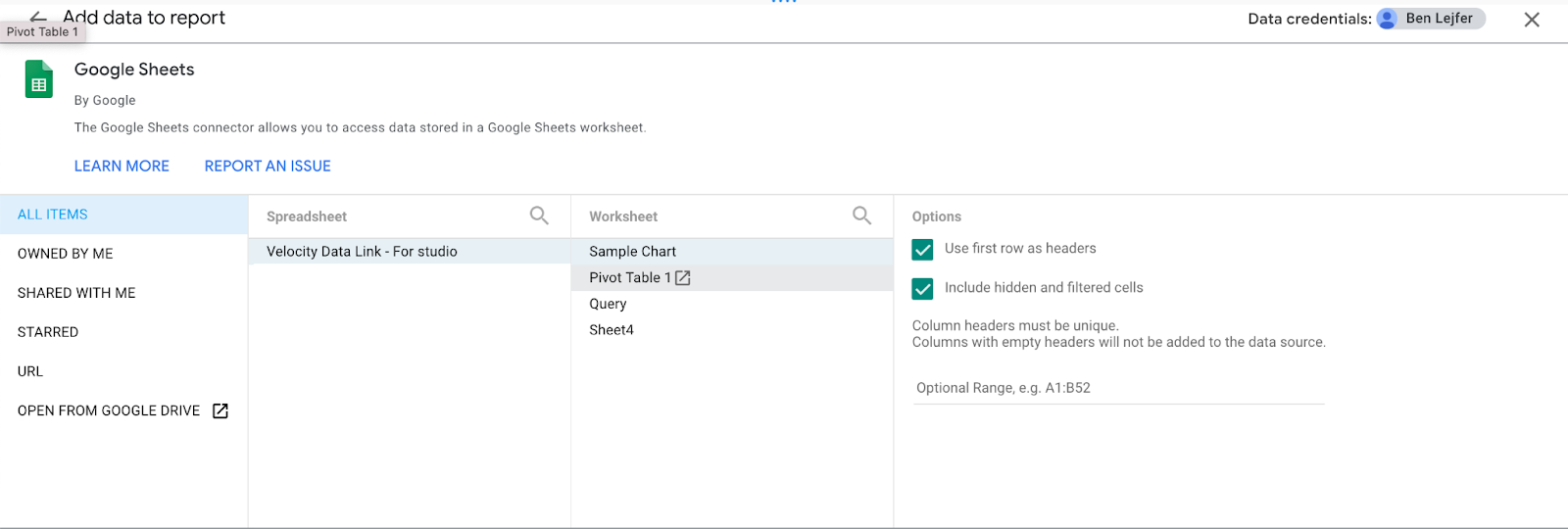Click Report an Issue link
The width and height of the screenshot is (1568, 529).
click(268, 167)
